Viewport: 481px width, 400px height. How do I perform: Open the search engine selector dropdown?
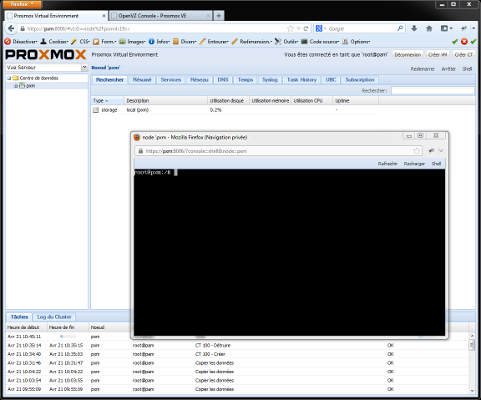pyautogui.click(x=320, y=29)
